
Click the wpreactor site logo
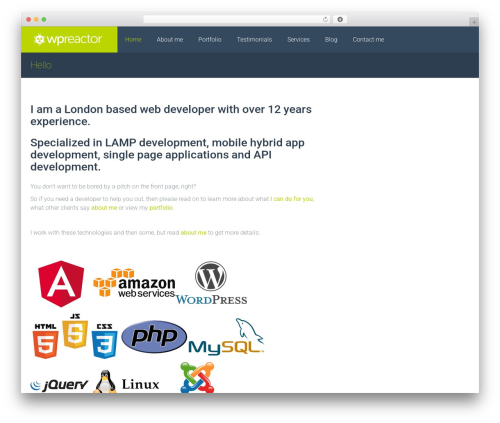pyautogui.click(x=68, y=39)
